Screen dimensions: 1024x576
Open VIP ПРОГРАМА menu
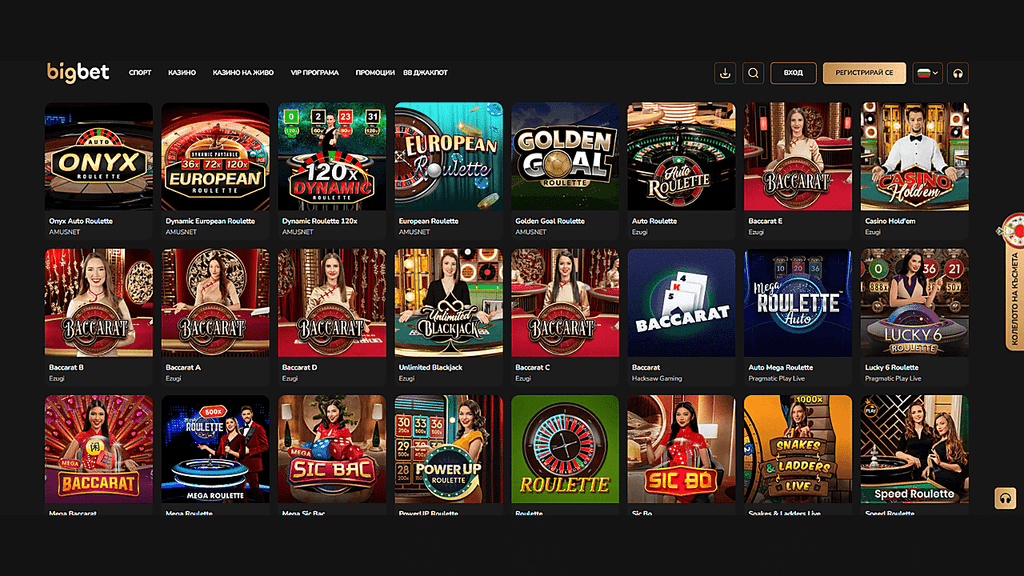315,73
